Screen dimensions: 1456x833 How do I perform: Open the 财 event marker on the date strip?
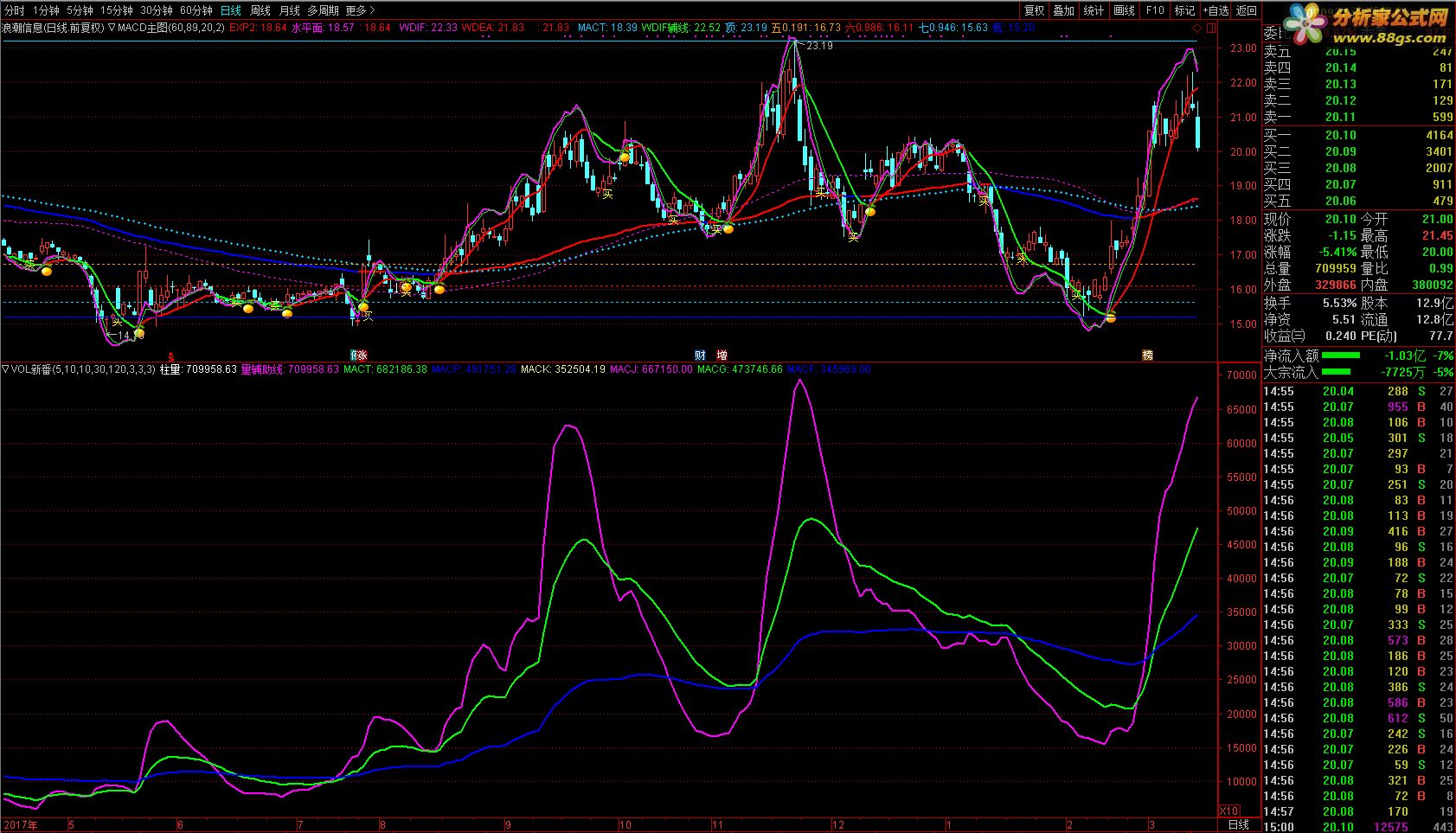699,356
